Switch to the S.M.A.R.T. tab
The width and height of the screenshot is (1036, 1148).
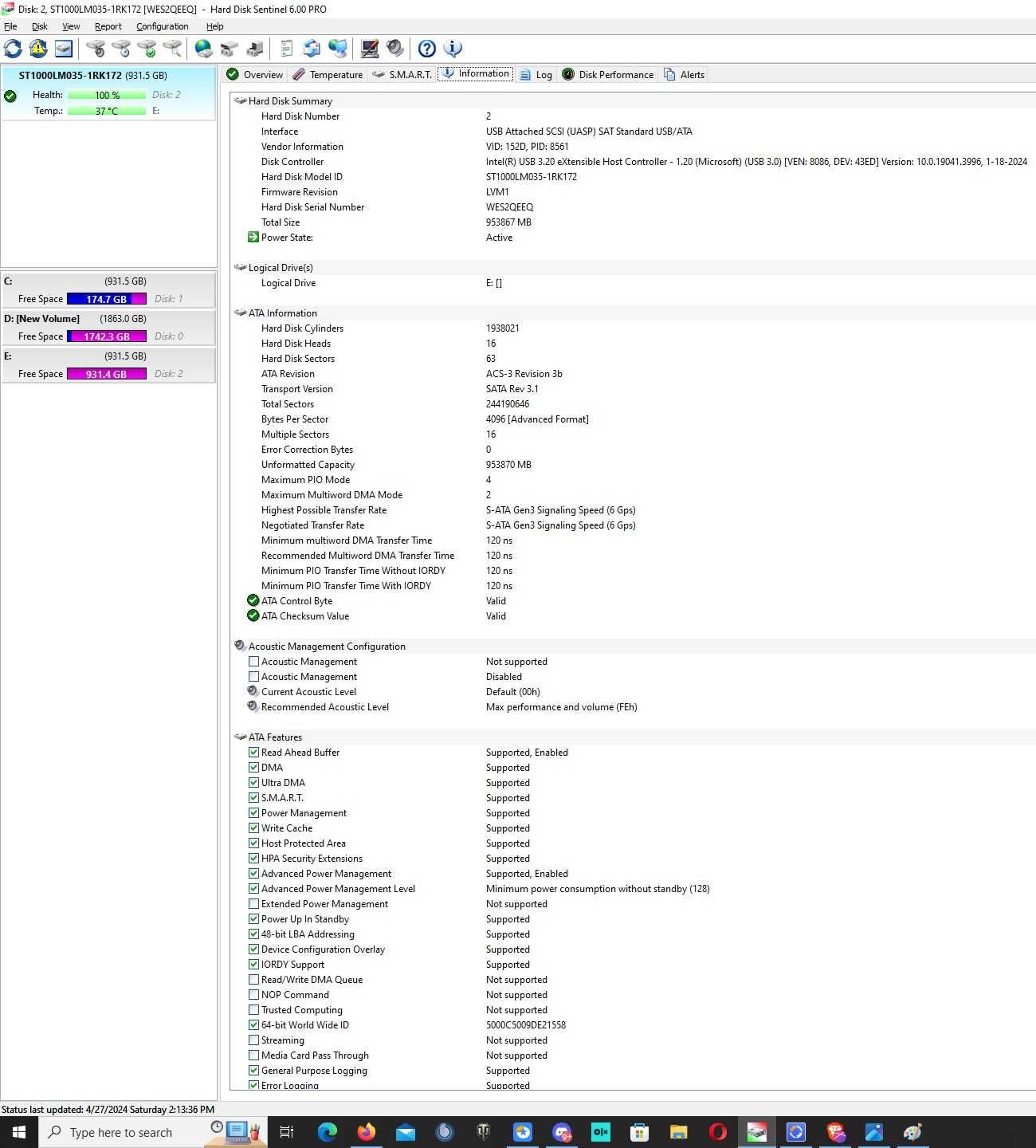402,74
